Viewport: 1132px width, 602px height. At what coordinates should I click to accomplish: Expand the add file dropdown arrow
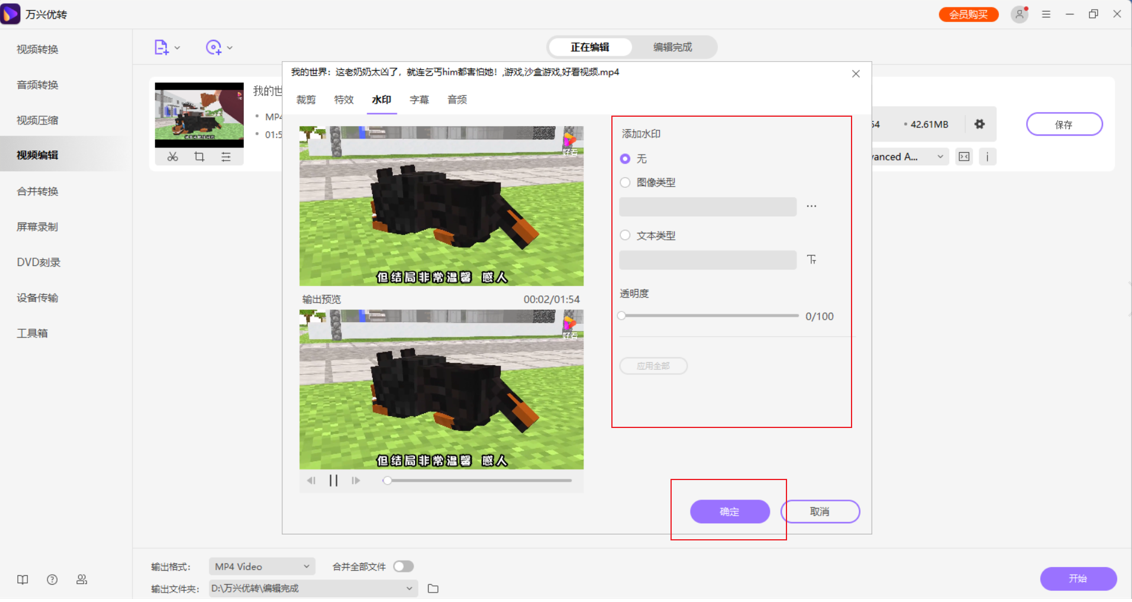tap(178, 48)
